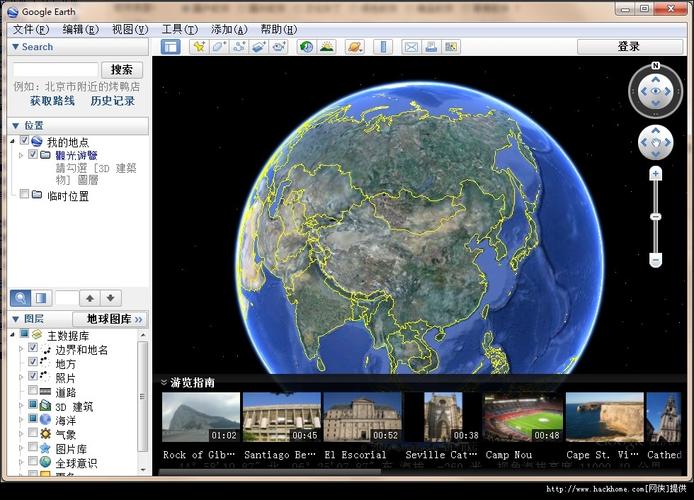This screenshot has height=500, width=694.
Task: Select the Add Polygon toolbar icon
Action: coord(220,47)
